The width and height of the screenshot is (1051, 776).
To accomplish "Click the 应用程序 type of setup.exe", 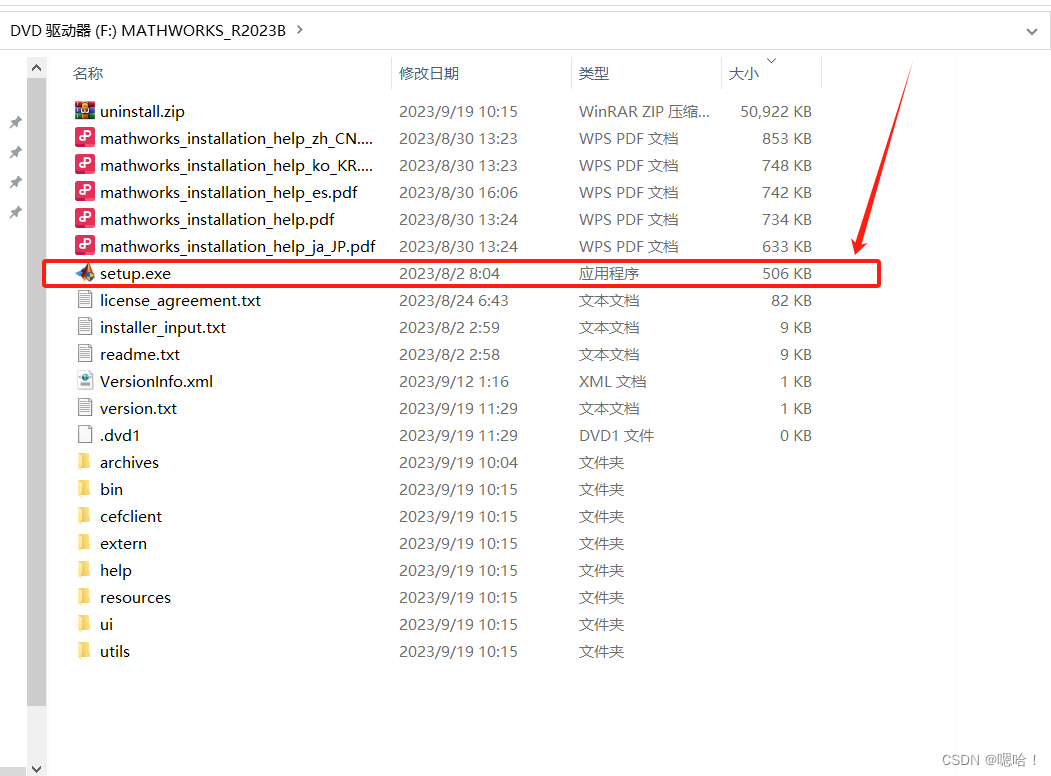I will point(609,273).
